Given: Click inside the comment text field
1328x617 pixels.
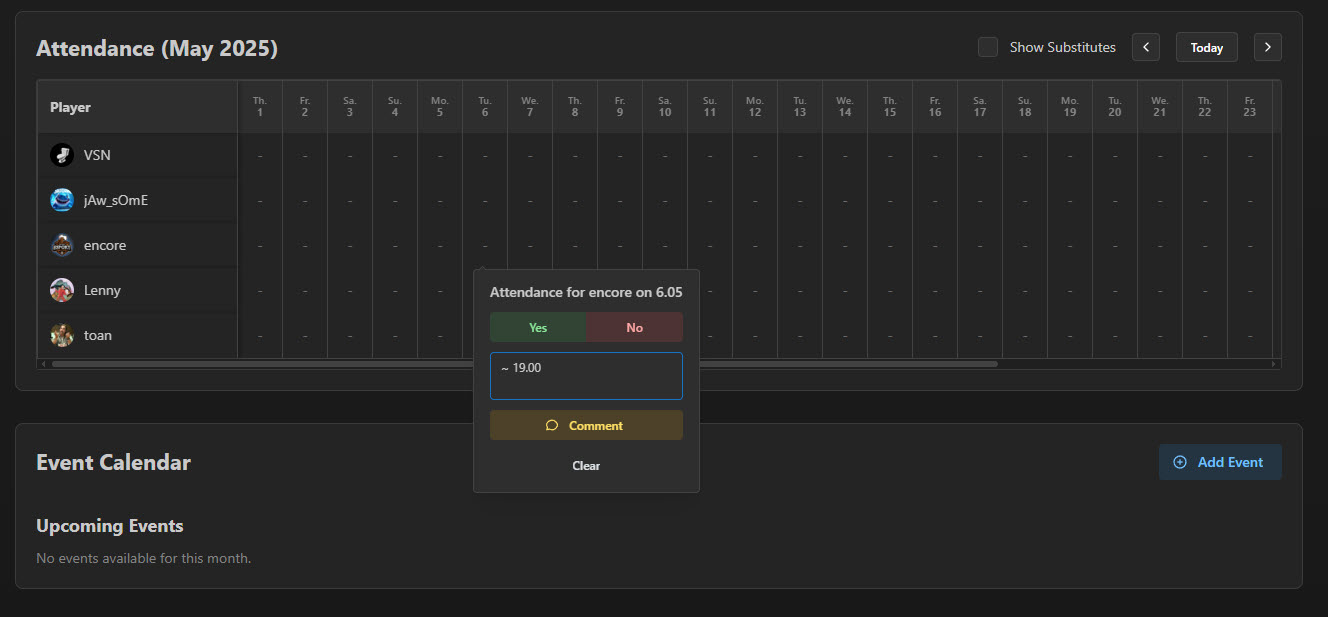Looking at the screenshot, I should click(x=586, y=376).
